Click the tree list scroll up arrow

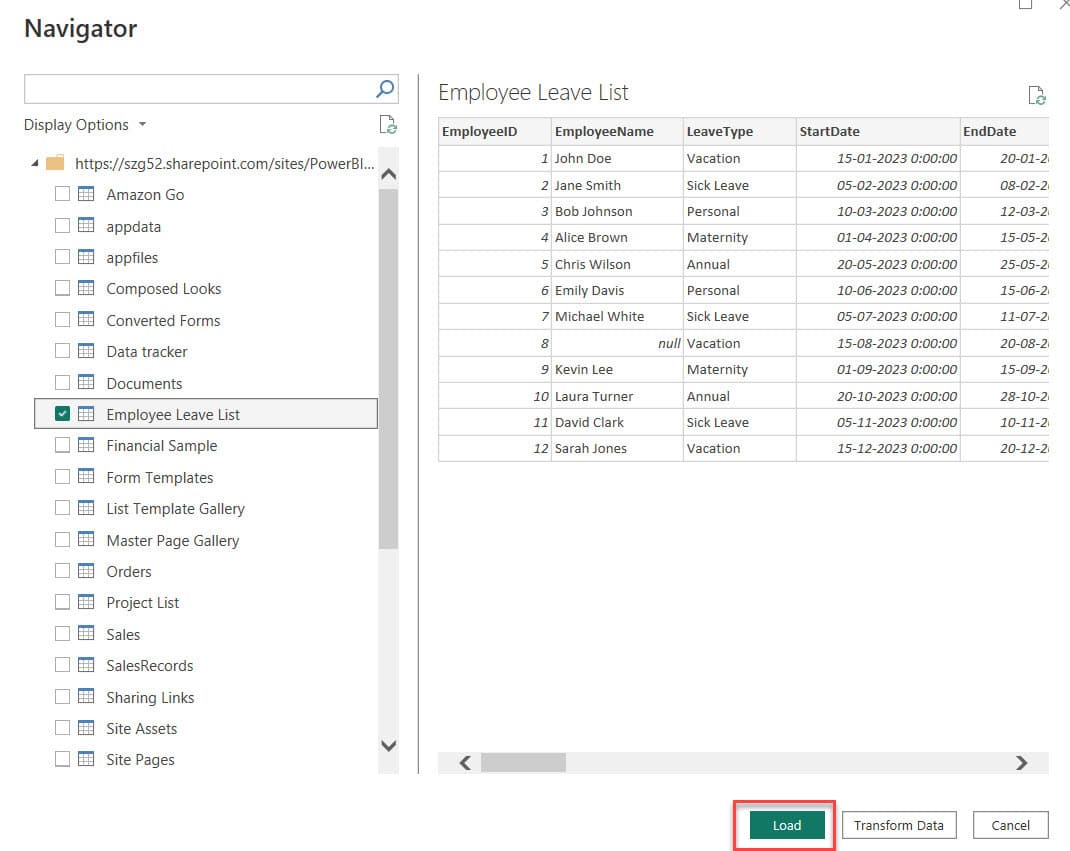tap(388, 174)
